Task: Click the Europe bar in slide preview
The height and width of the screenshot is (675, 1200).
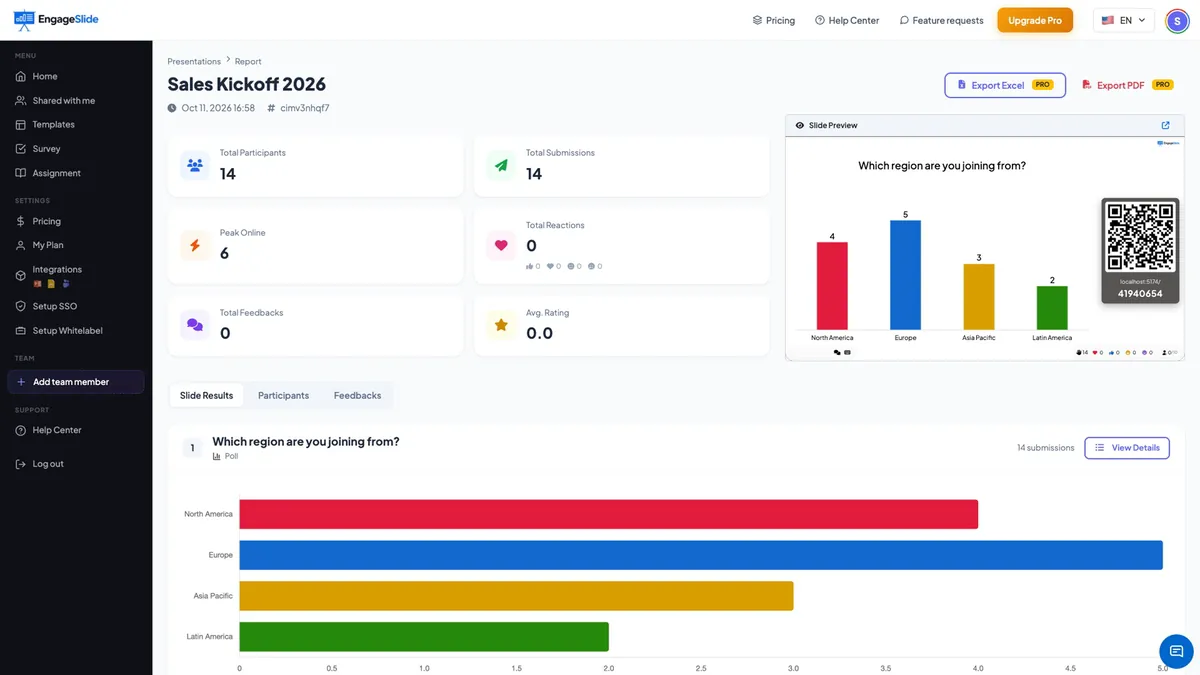Action: coord(905,275)
